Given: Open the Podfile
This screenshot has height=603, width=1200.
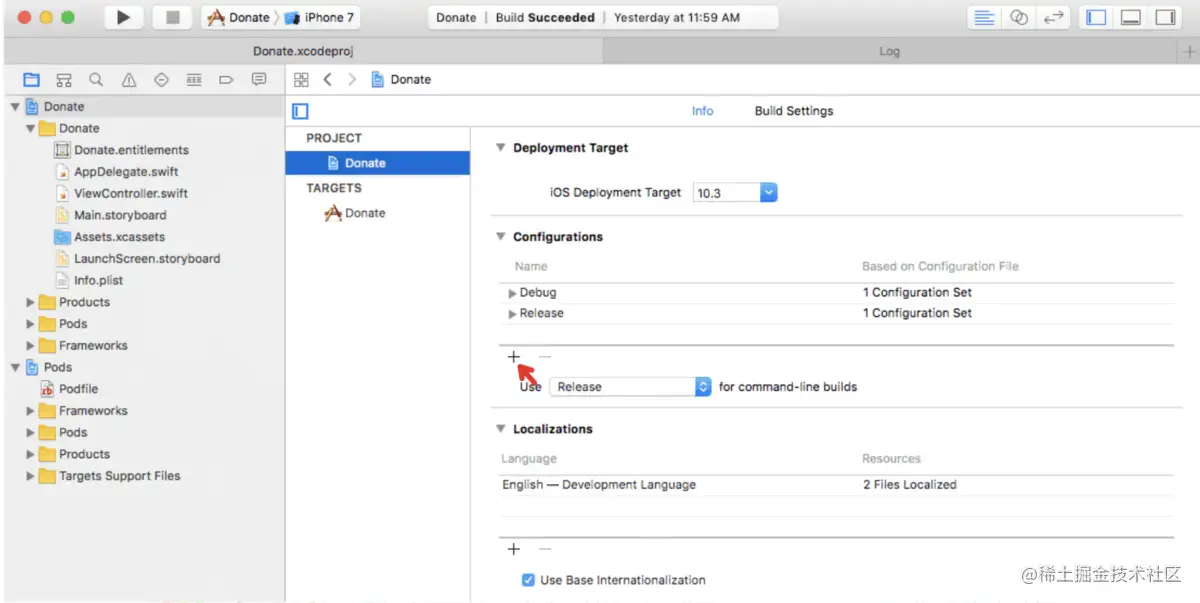Looking at the screenshot, I should pyautogui.click(x=78, y=389).
